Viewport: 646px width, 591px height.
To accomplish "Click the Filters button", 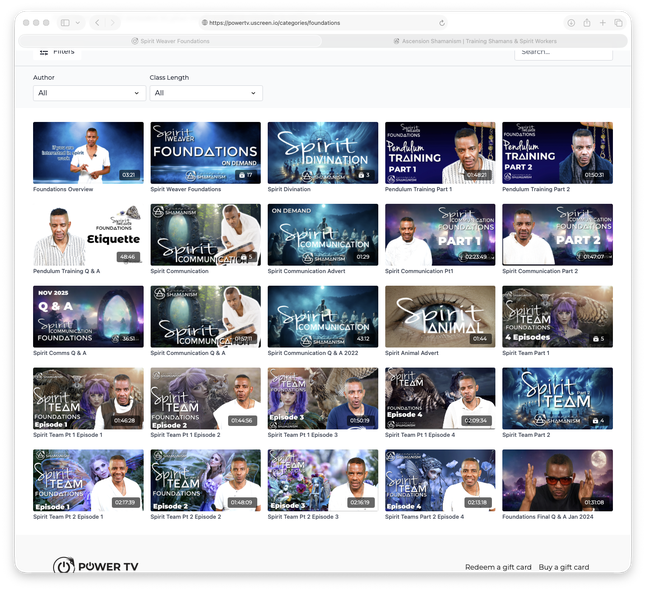I will (57, 52).
